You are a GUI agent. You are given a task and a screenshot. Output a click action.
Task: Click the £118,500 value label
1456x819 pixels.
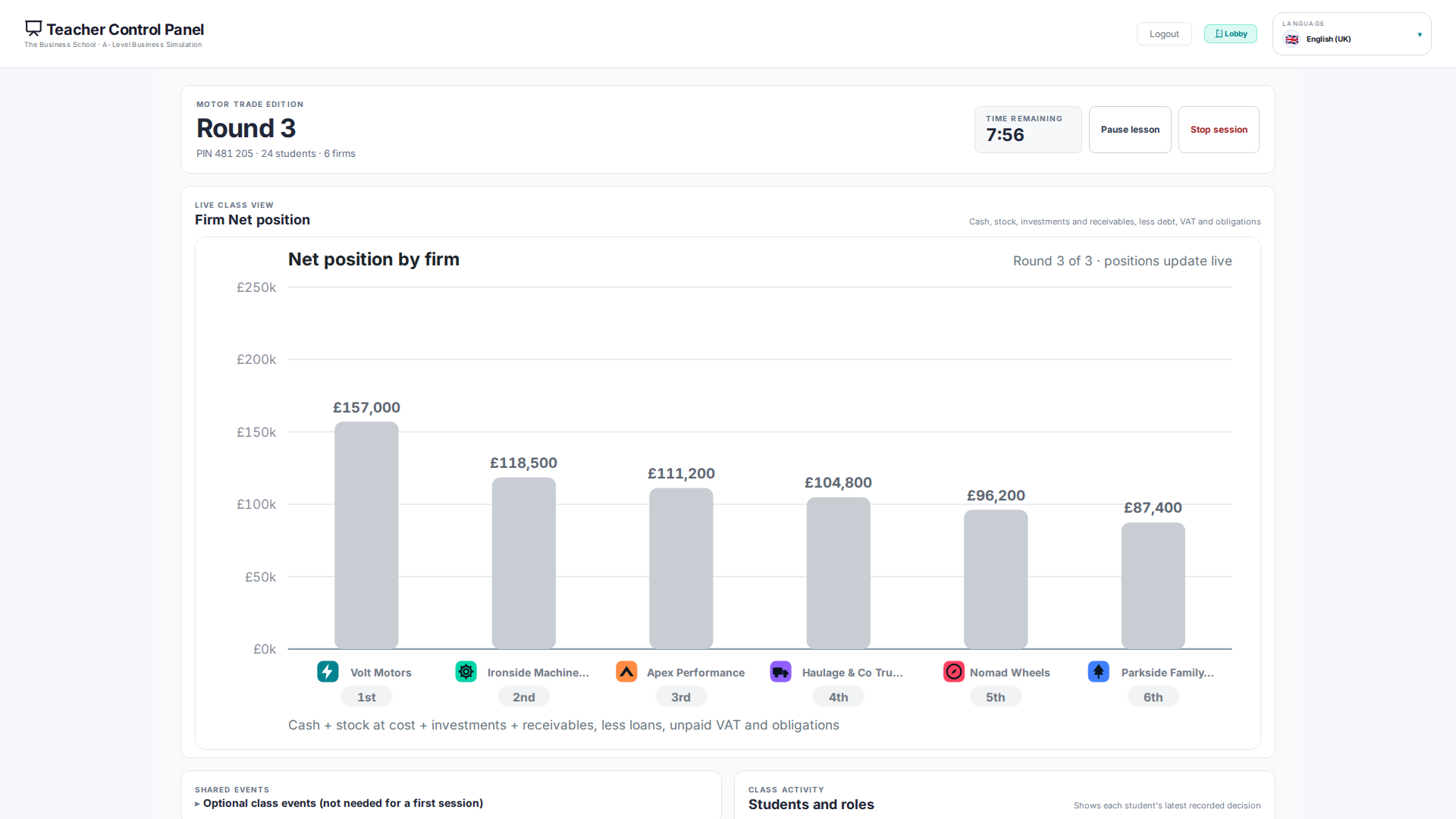pyautogui.click(x=524, y=463)
